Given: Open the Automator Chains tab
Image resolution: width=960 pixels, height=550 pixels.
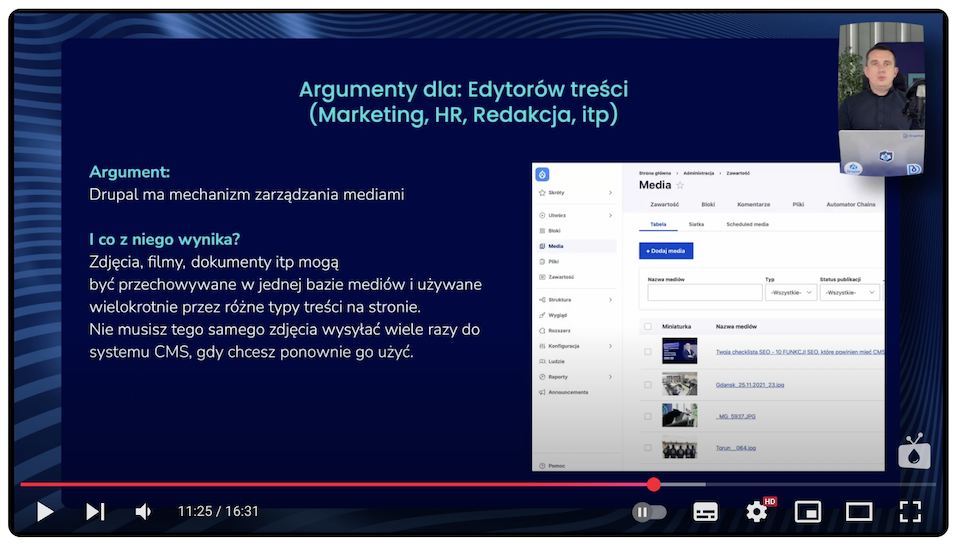Looking at the screenshot, I should click(x=850, y=205).
